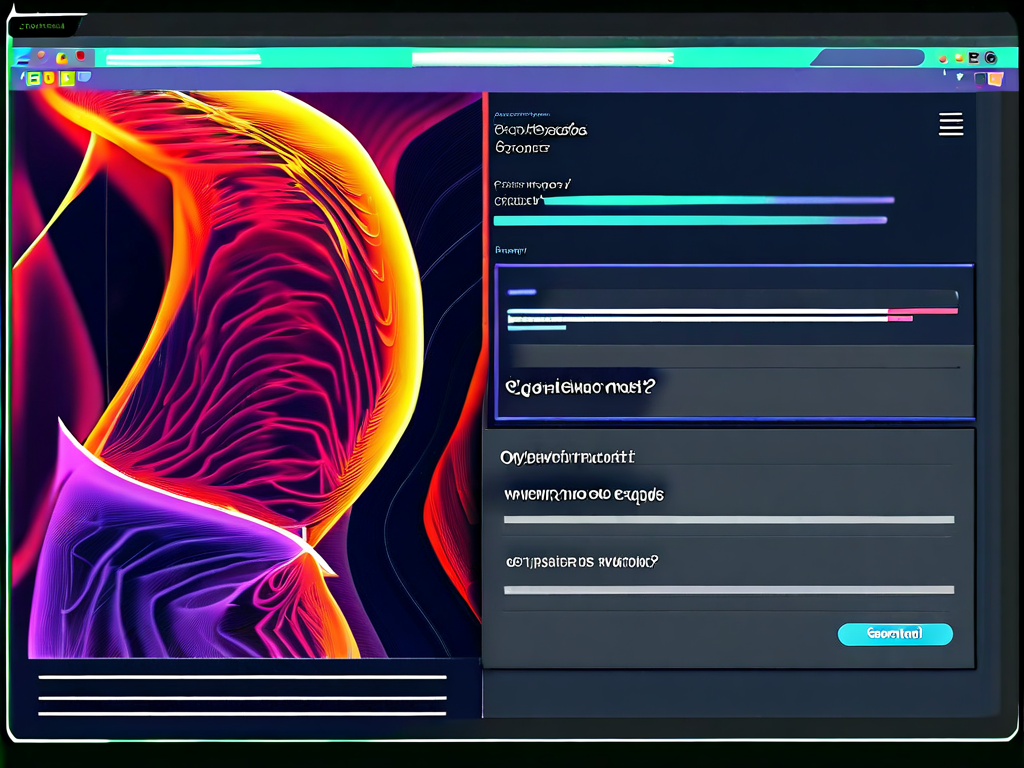Adjust the upper cyan-to-purple gradient slider
The width and height of the screenshot is (1024, 768).
[718, 200]
